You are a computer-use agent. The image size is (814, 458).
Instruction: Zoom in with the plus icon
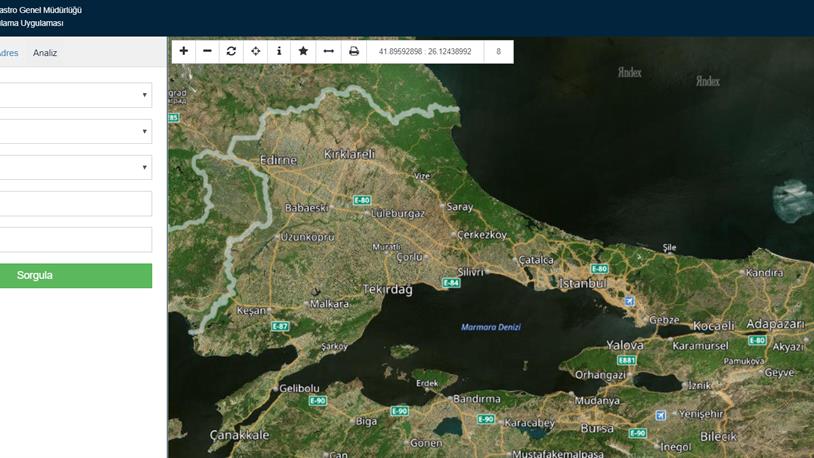(184, 51)
